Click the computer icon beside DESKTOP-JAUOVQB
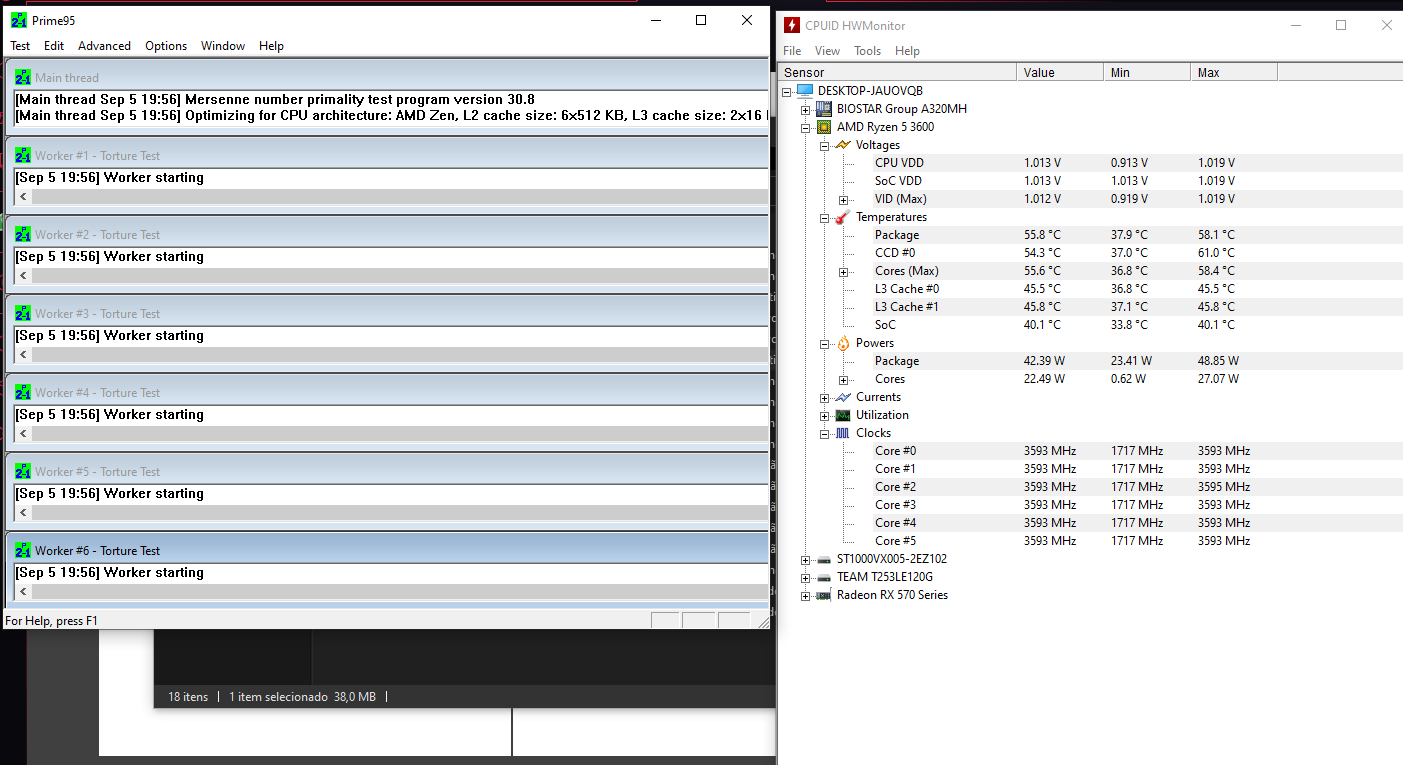The image size is (1403, 765). coord(805,91)
